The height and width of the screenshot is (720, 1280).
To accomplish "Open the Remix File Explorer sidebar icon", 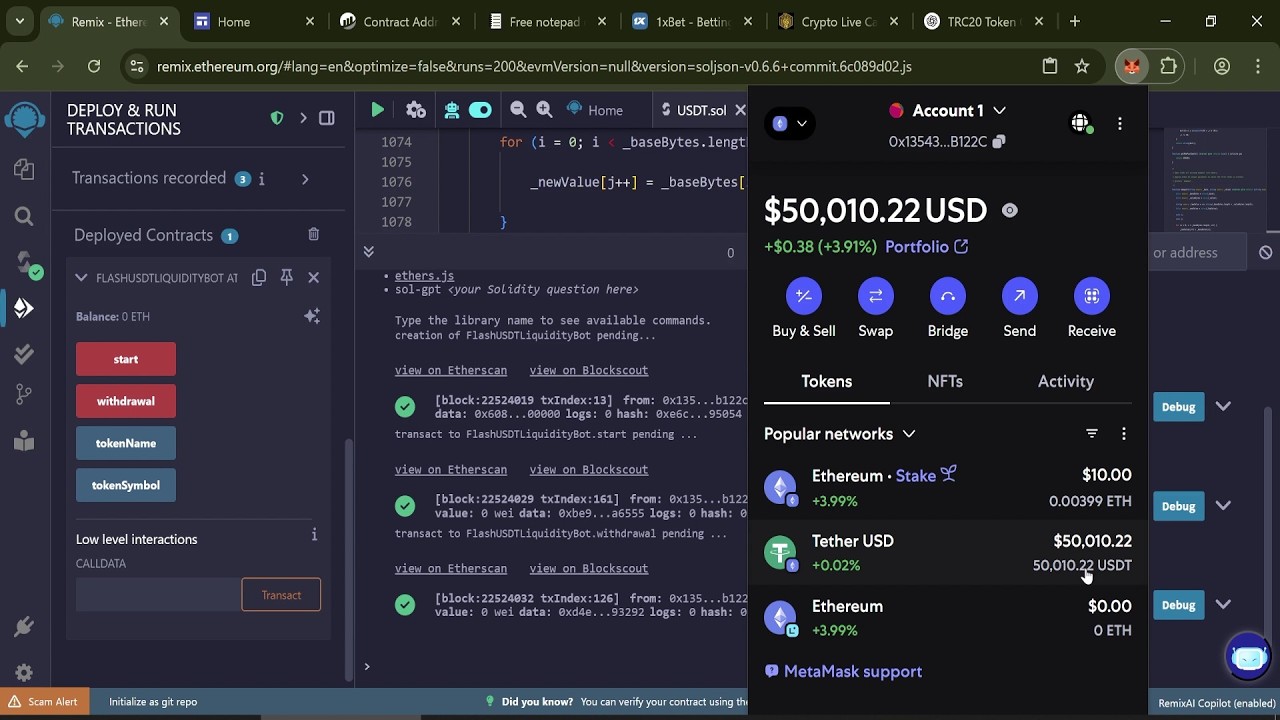I will (24, 170).
